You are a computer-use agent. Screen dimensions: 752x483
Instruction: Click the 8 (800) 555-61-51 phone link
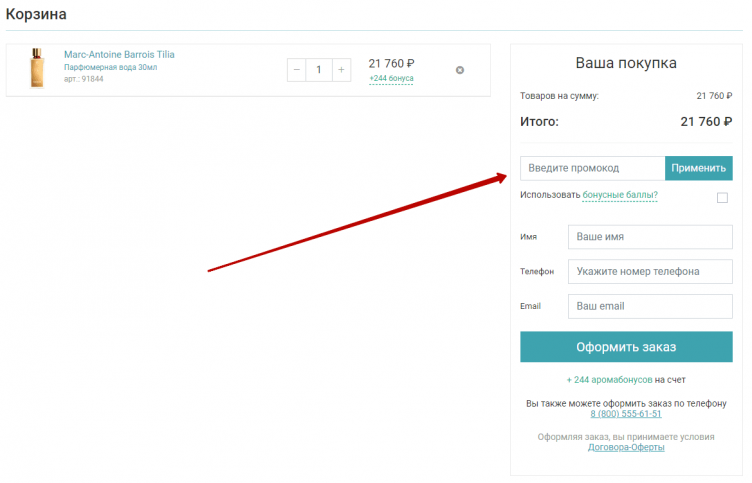coord(625,413)
